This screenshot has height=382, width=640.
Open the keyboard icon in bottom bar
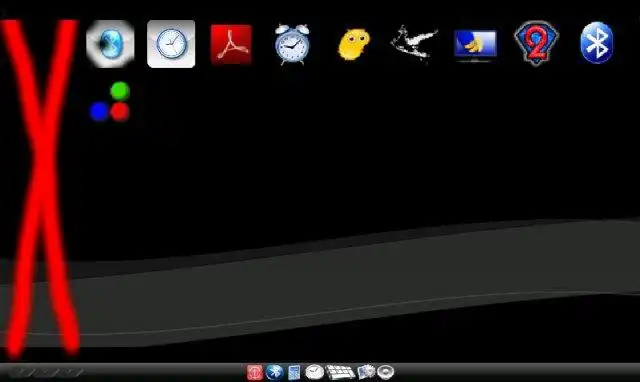point(340,372)
